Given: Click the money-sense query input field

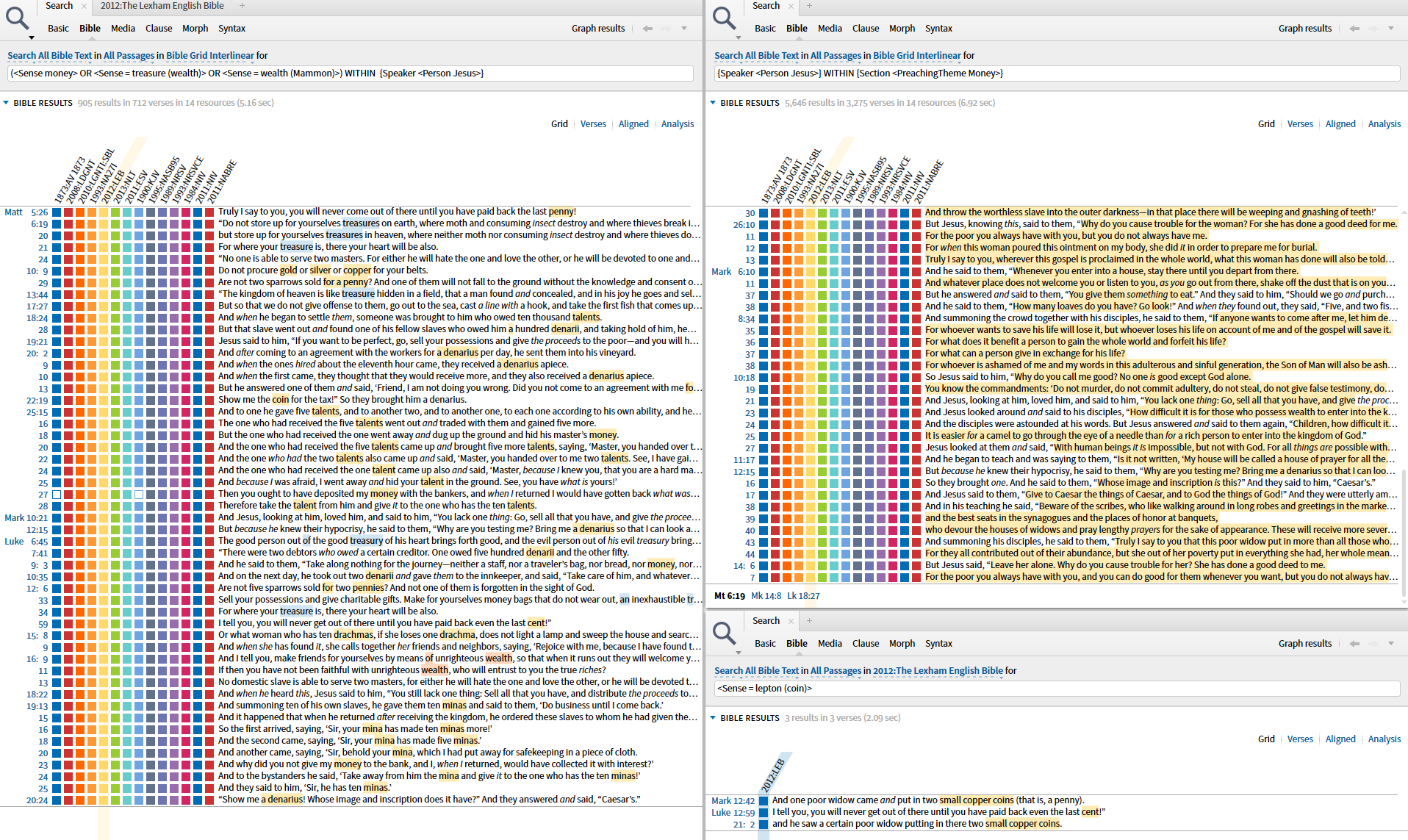Looking at the screenshot, I should (x=351, y=73).
